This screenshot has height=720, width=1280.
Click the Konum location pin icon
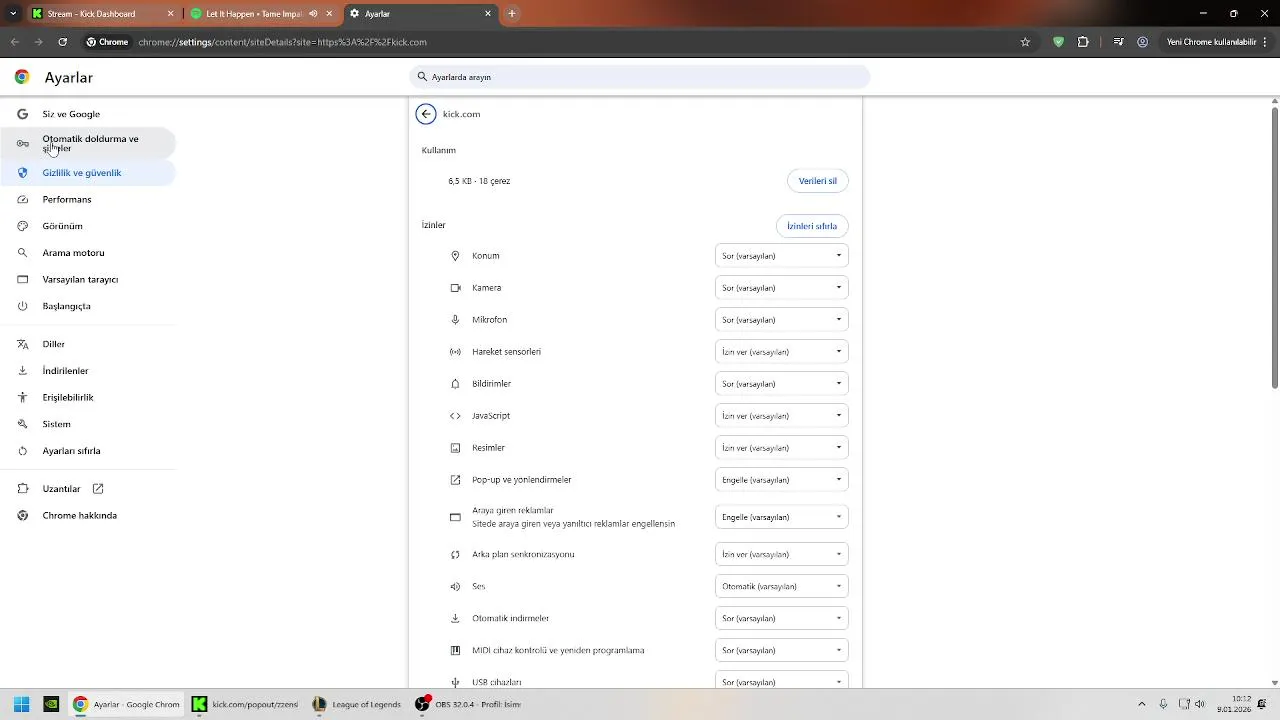(455, 256)
